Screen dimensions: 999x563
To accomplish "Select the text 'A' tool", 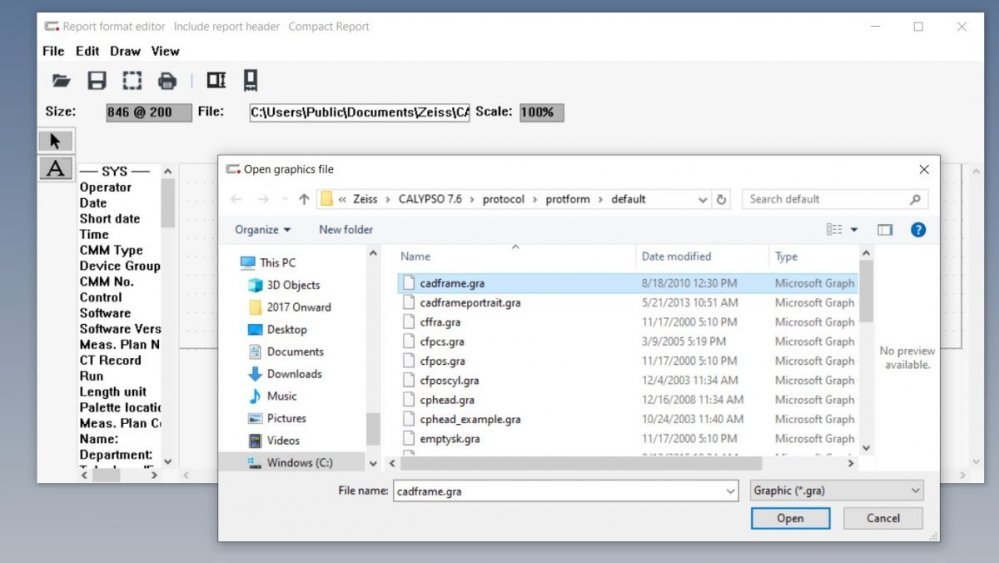I will click(x=55, y=168).
